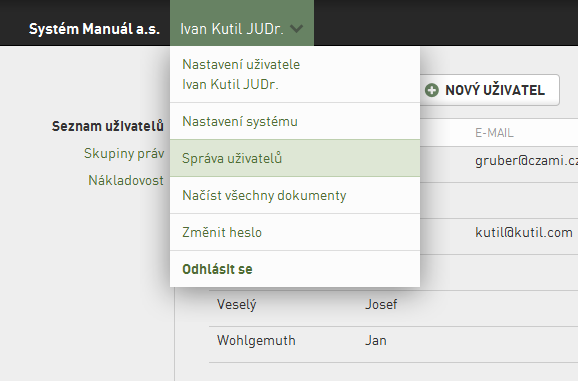
Task: Click Odhlásit se to log out
Action: pos(295,269)
